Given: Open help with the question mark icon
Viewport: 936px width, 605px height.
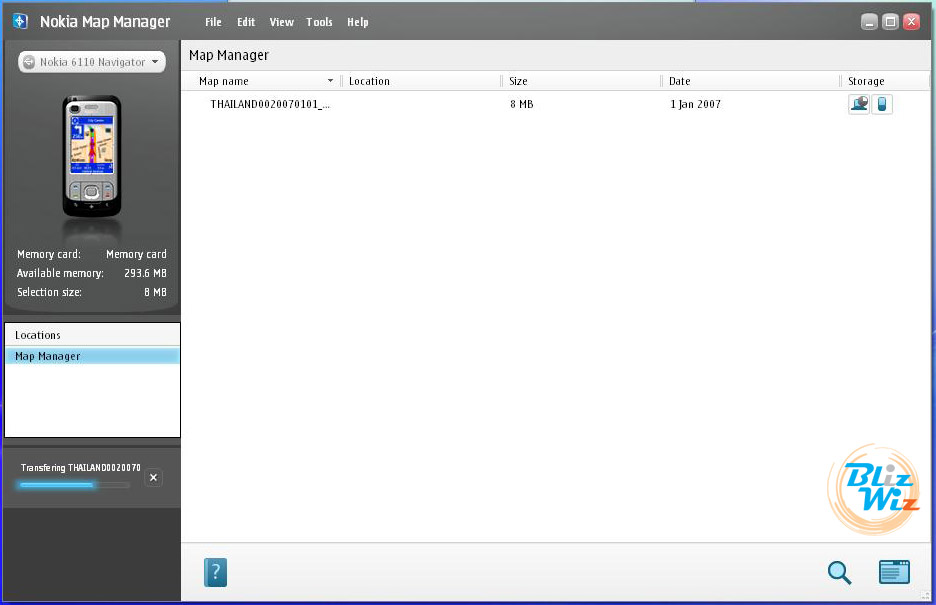Looking at the screenshot, I should pyautogui.click(x=215, y=573).
